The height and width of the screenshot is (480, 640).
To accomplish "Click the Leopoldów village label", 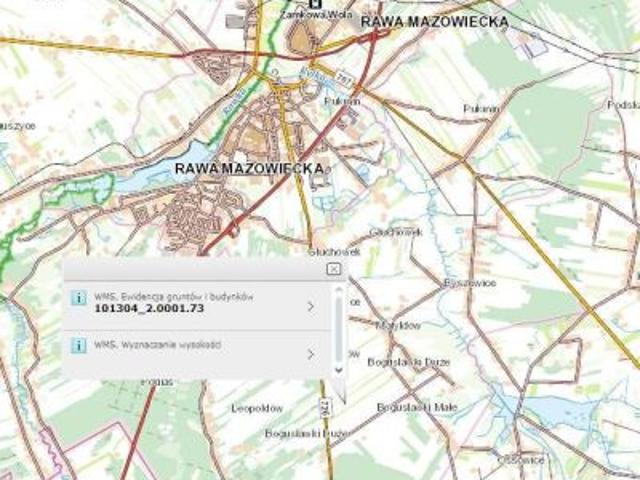I will [x=257, y=408].
